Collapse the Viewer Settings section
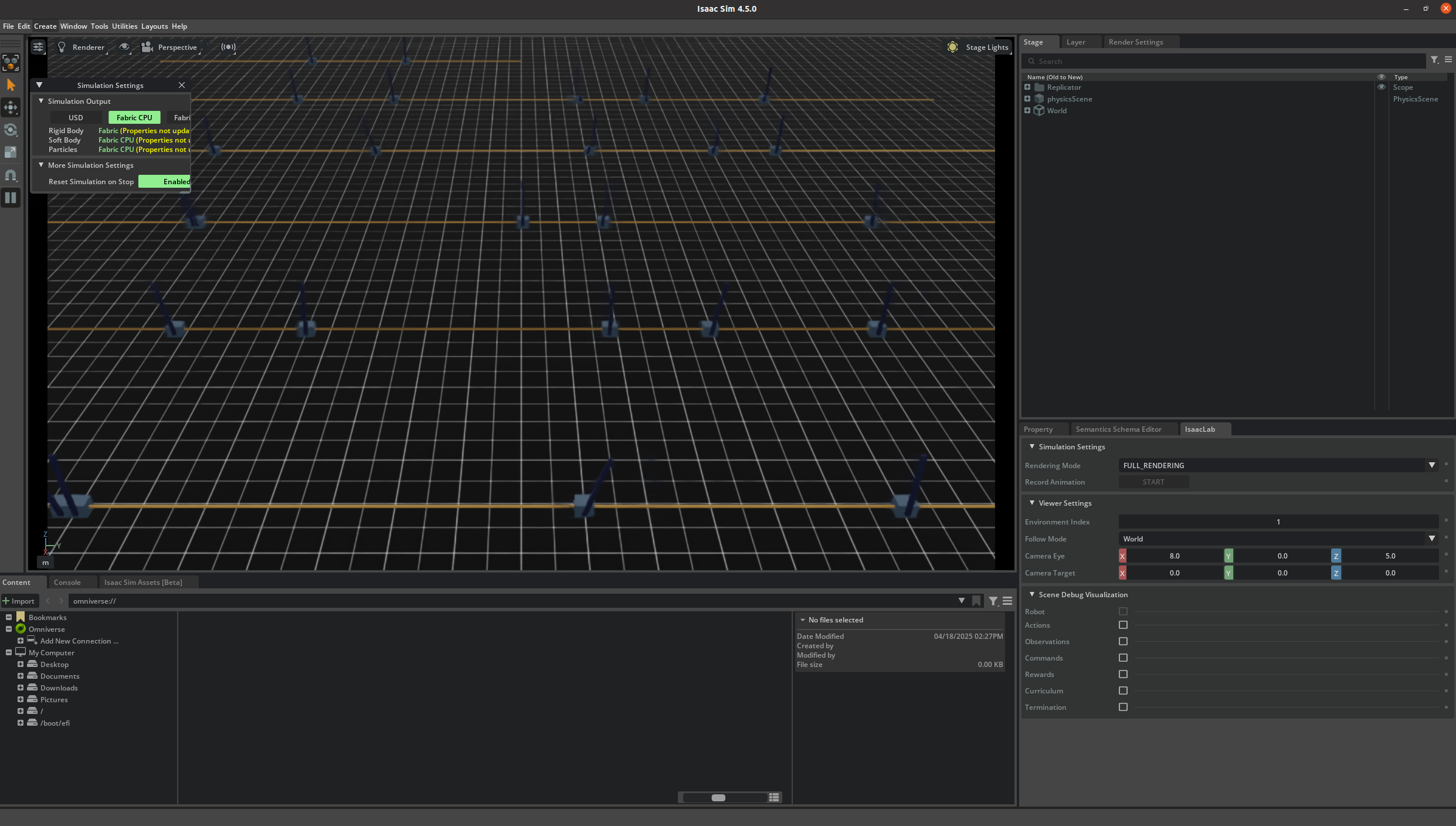Image resolution: width=1456 pixels, height=826 pixels. click(1032, 503)
